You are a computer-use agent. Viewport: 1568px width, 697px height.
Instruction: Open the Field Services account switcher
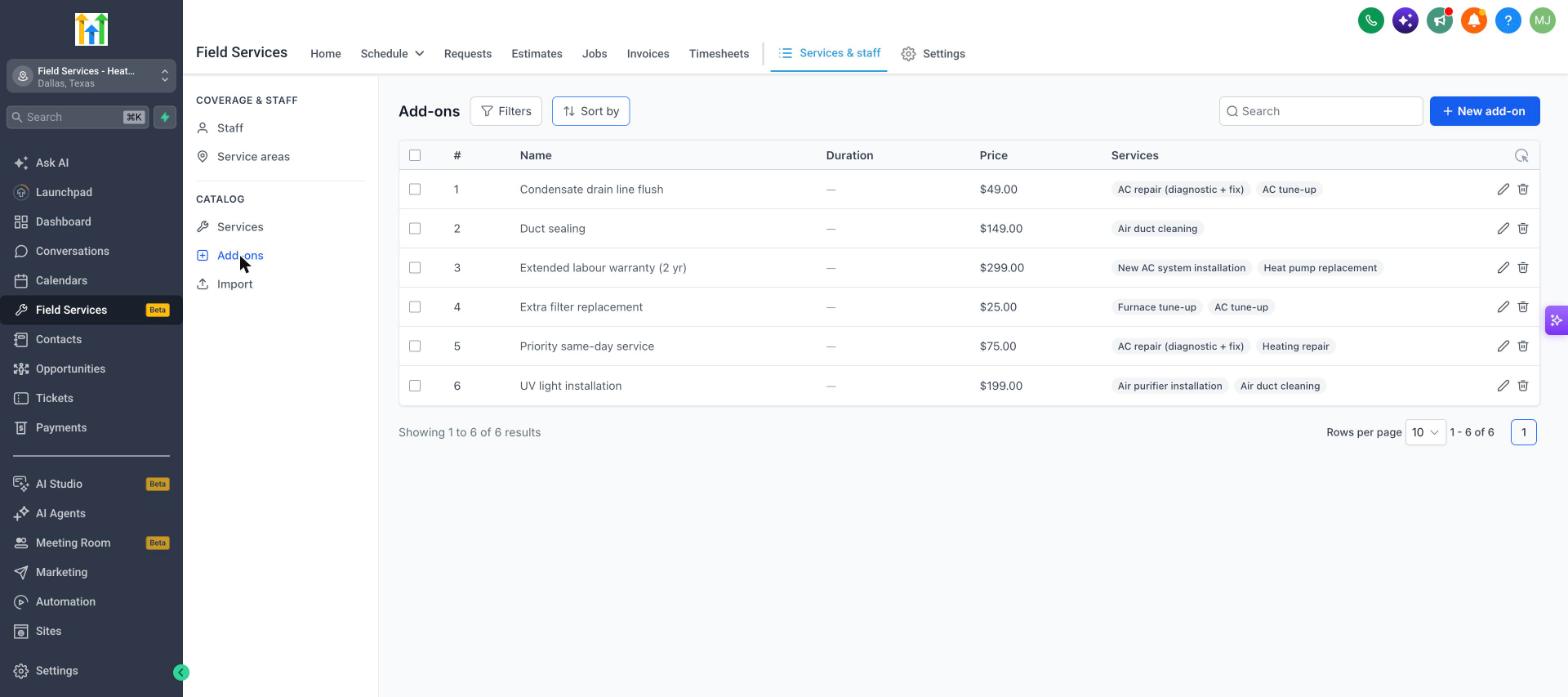(x=91, y=76)
